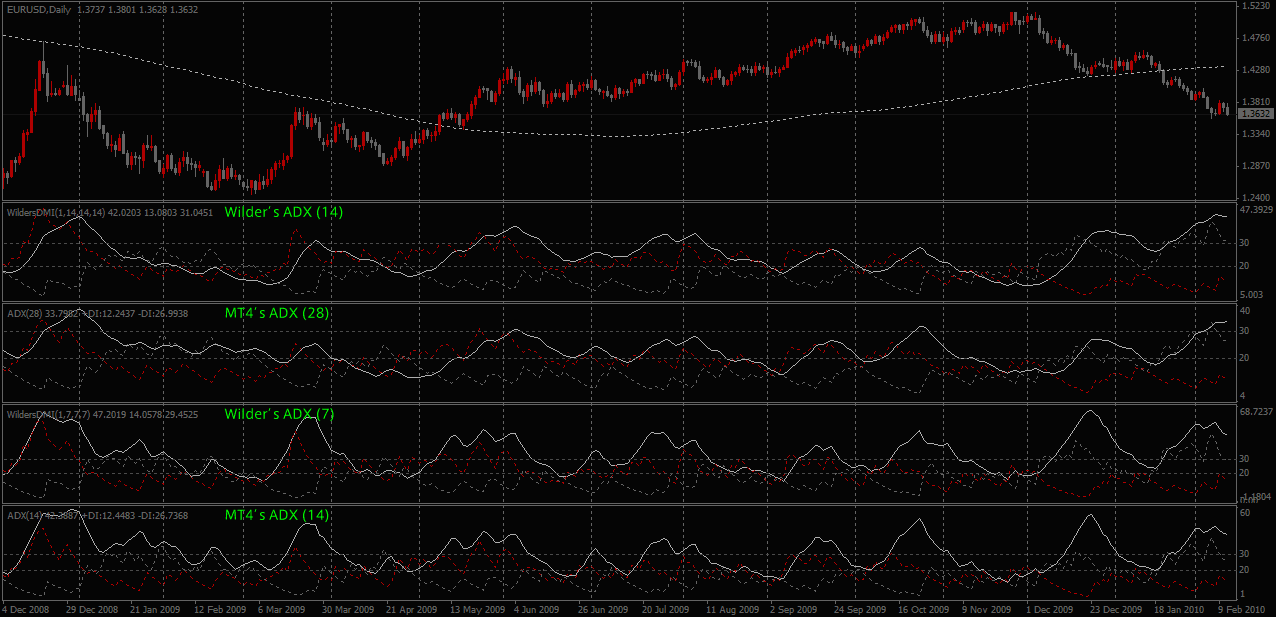The width and height of the screenshot is (1276, 617).
Task: Click the 6 Mar 2009 date label
Action: pyautogui.click(x=284, y=608)
